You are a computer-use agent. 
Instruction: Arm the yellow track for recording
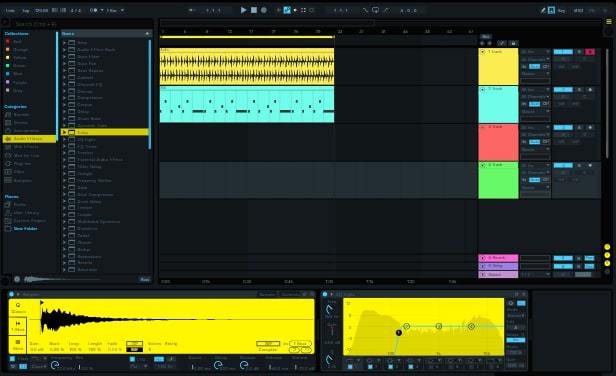coord(590,52)
